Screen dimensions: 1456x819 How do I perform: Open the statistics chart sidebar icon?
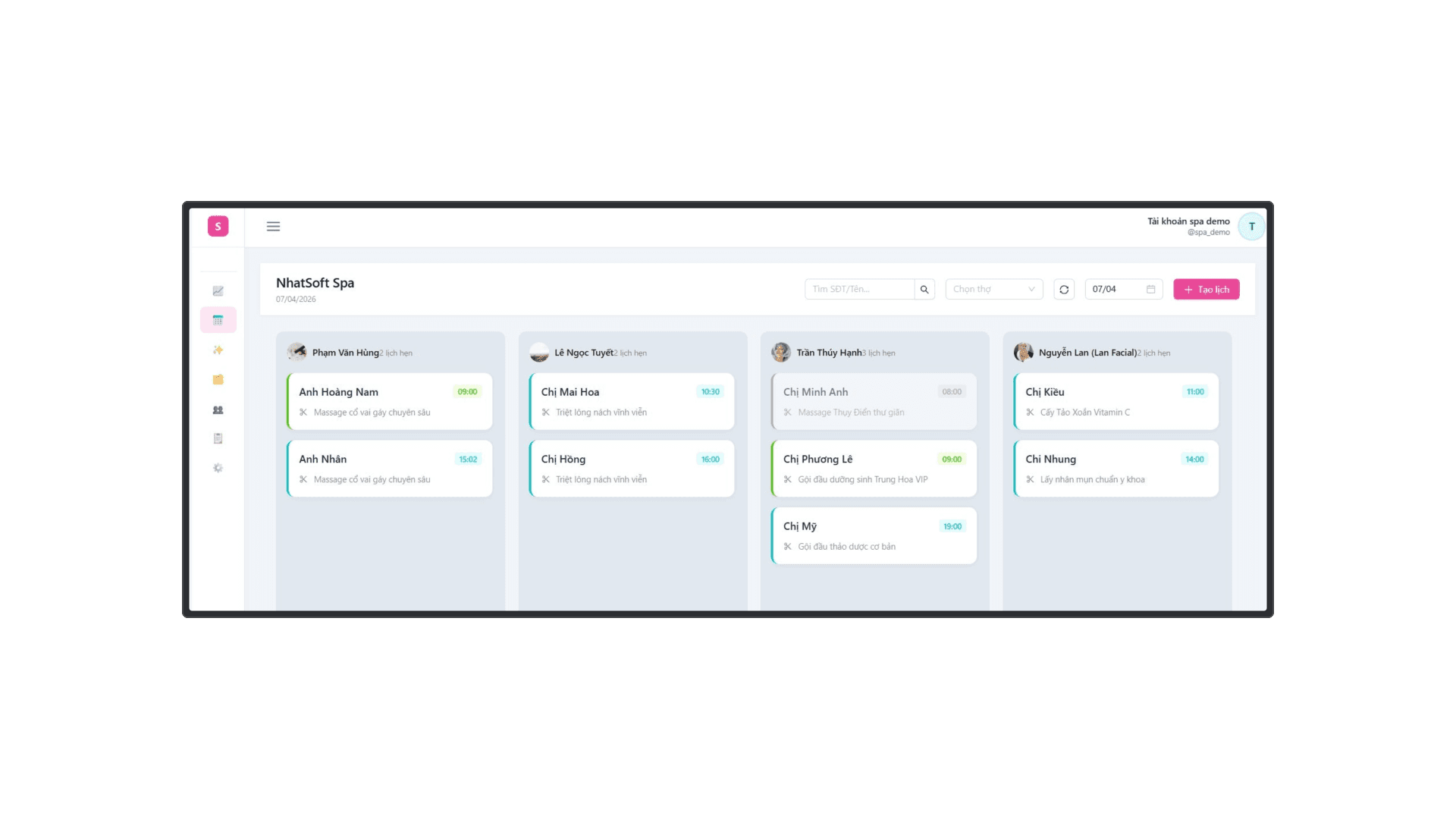tap(218, 291)
